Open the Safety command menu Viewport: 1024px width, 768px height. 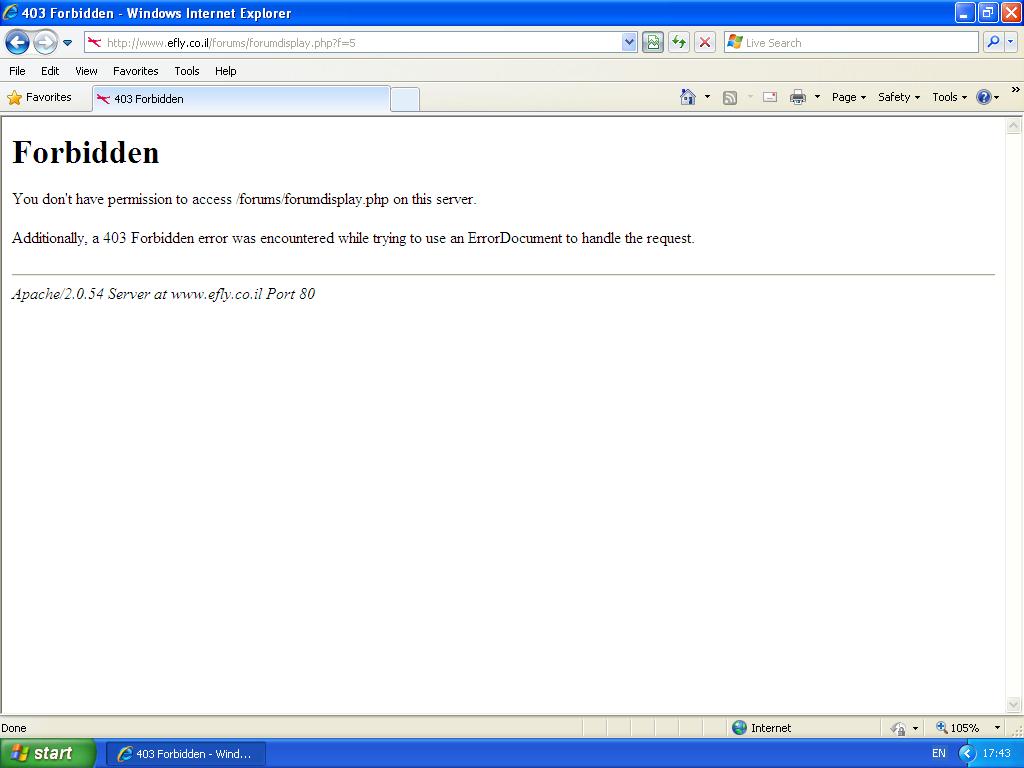(x=899, y=97)
